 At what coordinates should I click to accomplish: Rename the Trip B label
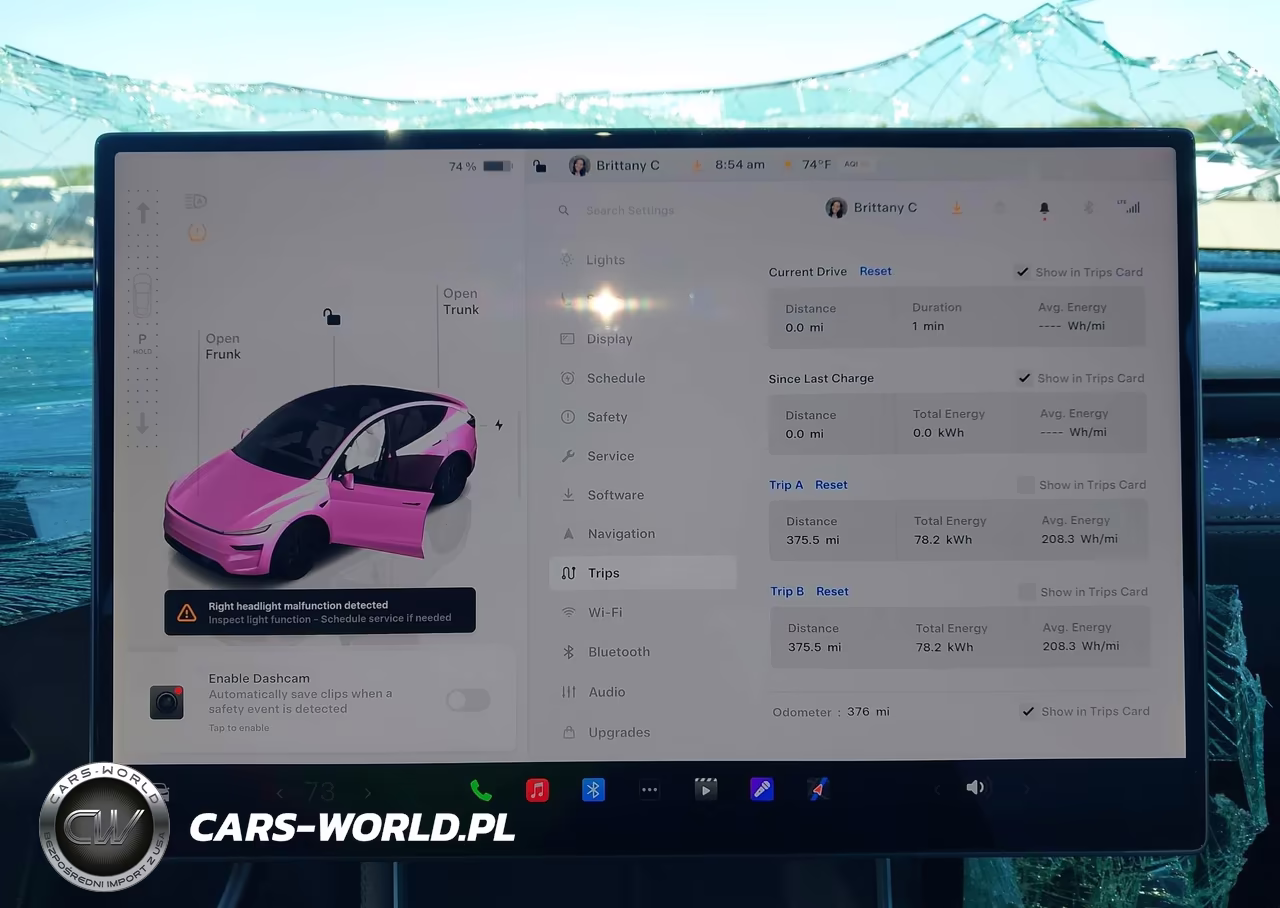coord(787,592)
